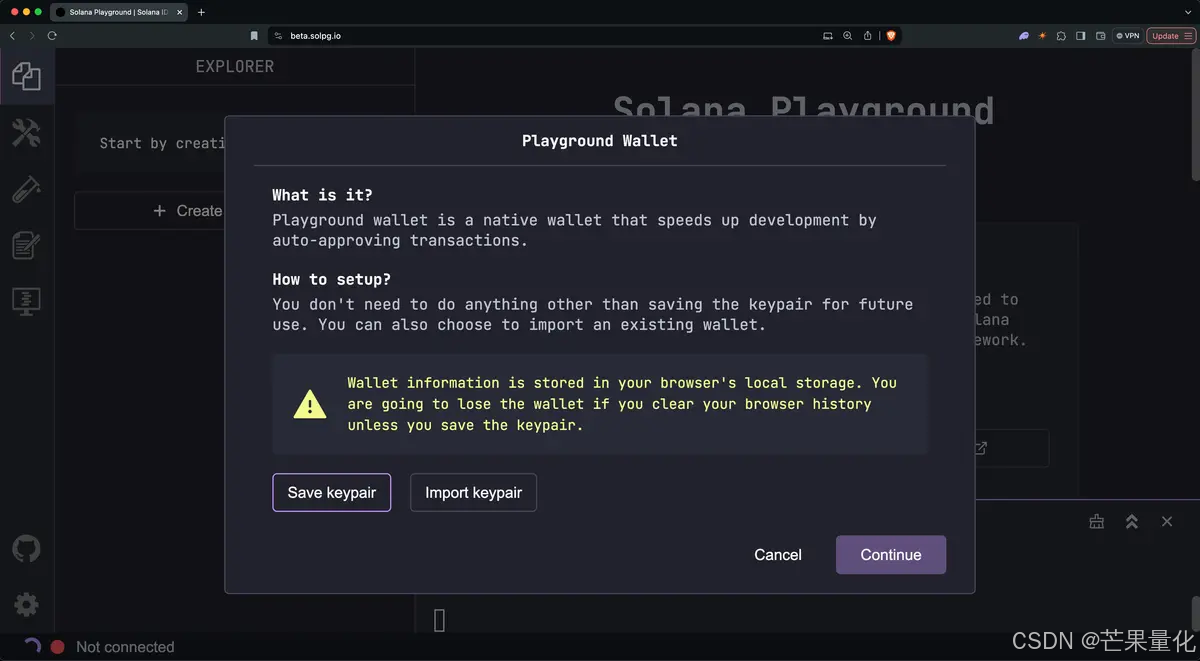Click the Playground Wallet dialog title

click(x=600, y=141)
